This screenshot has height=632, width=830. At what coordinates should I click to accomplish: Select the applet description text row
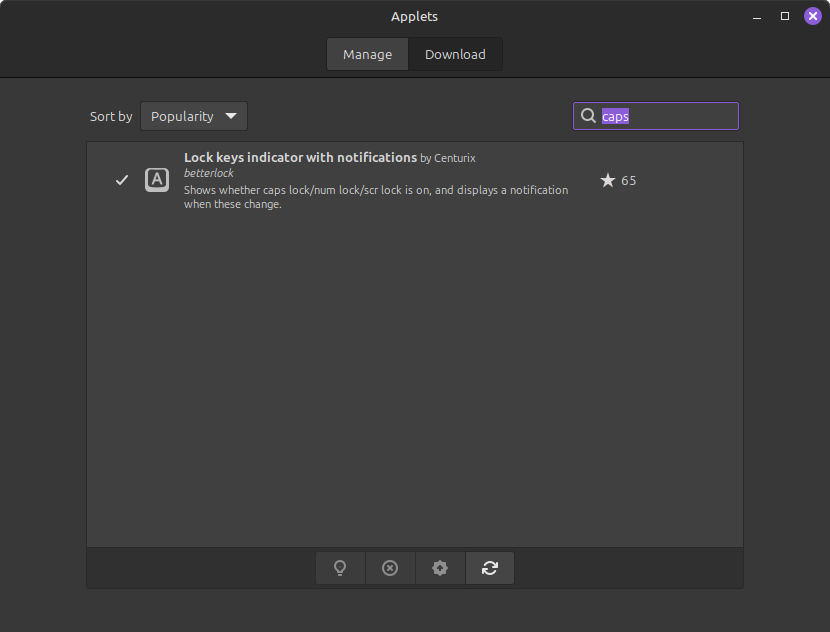(375, 197)
